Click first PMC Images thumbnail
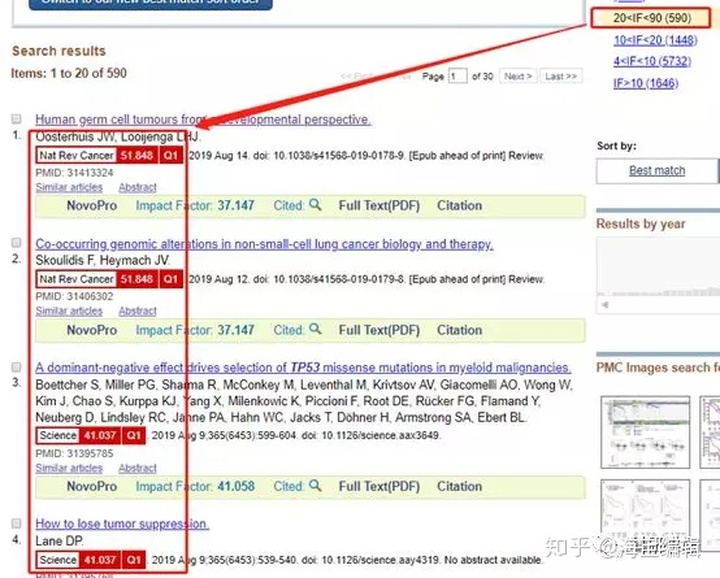The width and height of the screenshot is (720, 578). (645, 432)
